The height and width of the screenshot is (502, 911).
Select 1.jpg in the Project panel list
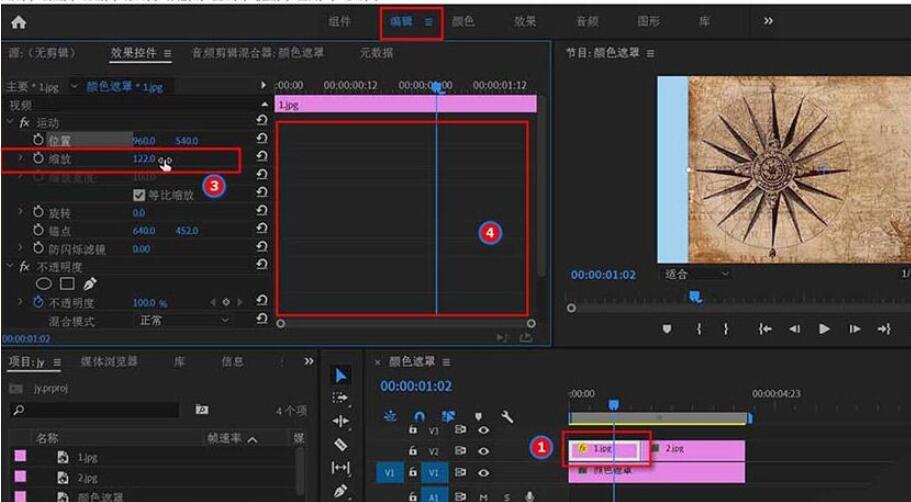point(87,457)
